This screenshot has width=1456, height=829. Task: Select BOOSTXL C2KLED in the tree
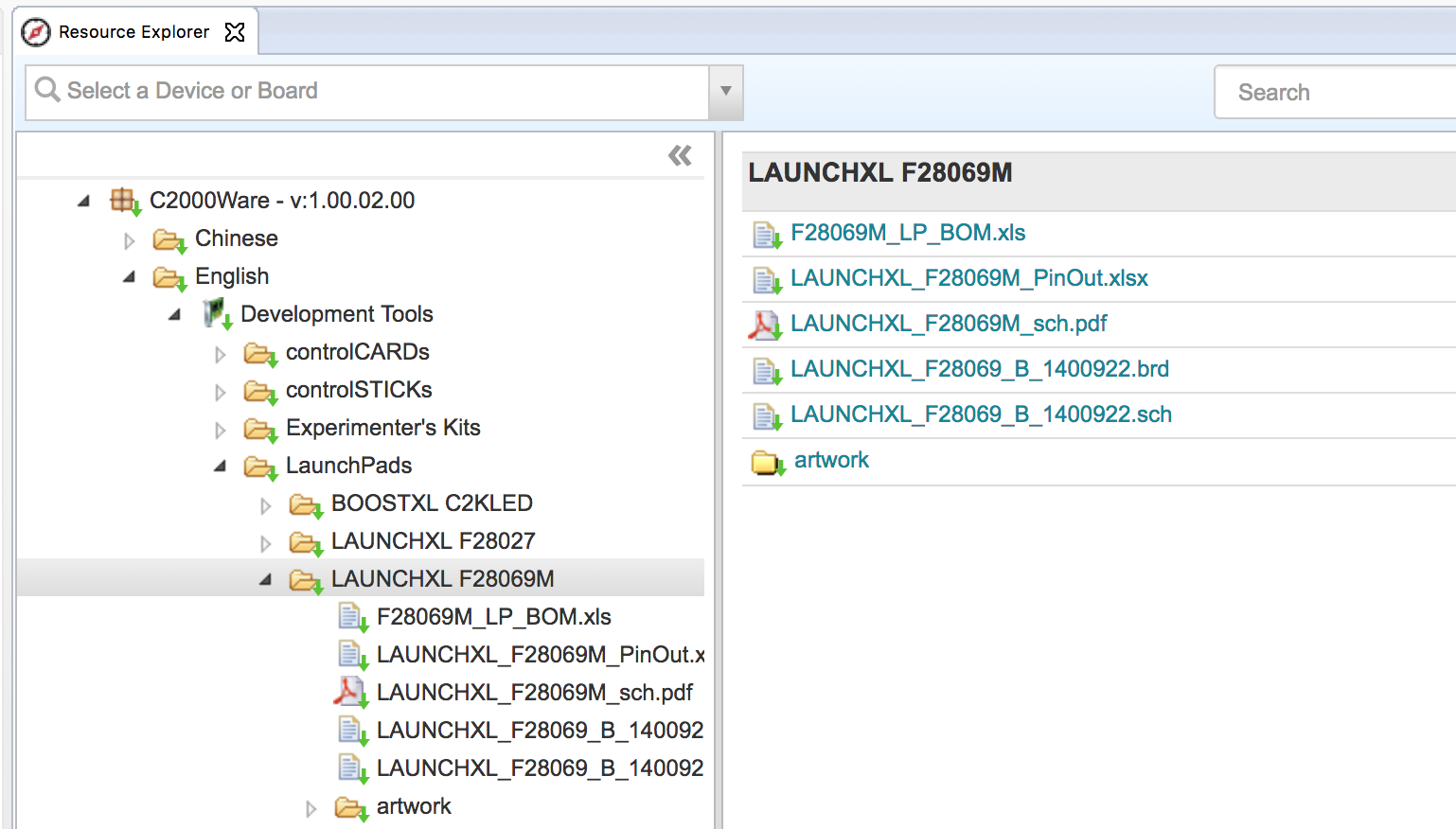432,503
